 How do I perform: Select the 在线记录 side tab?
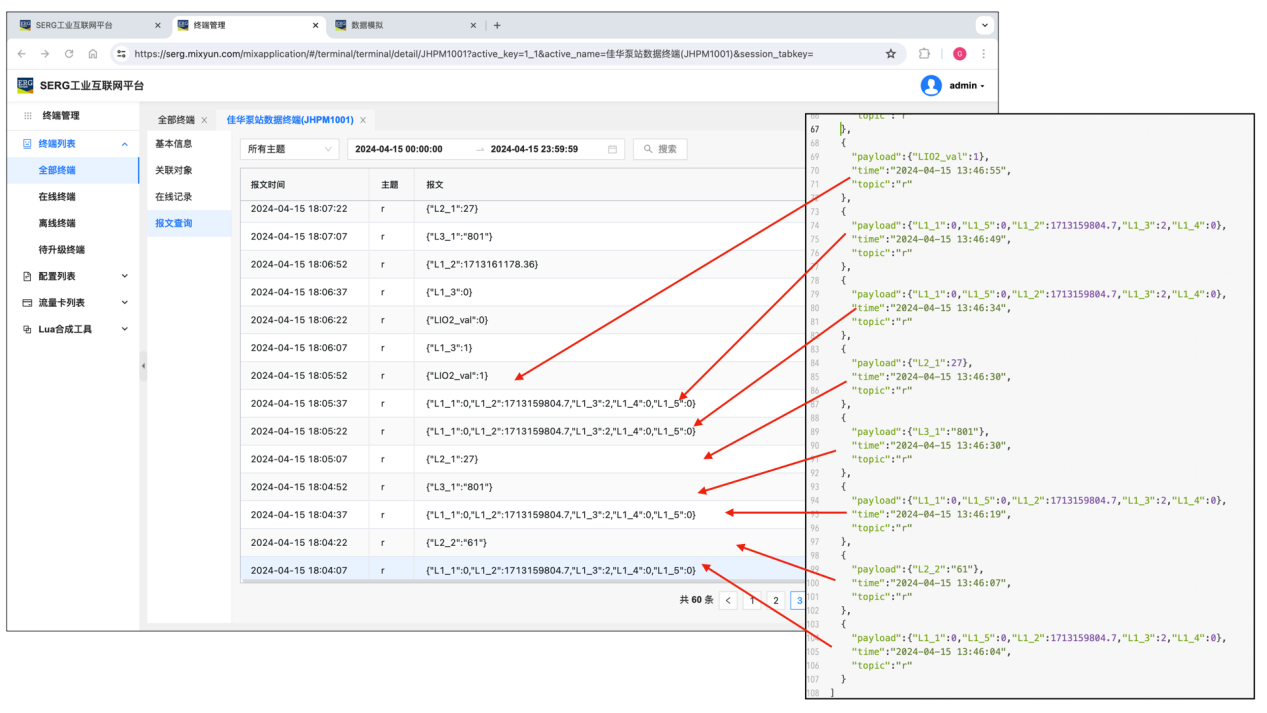tap(174, 197)
